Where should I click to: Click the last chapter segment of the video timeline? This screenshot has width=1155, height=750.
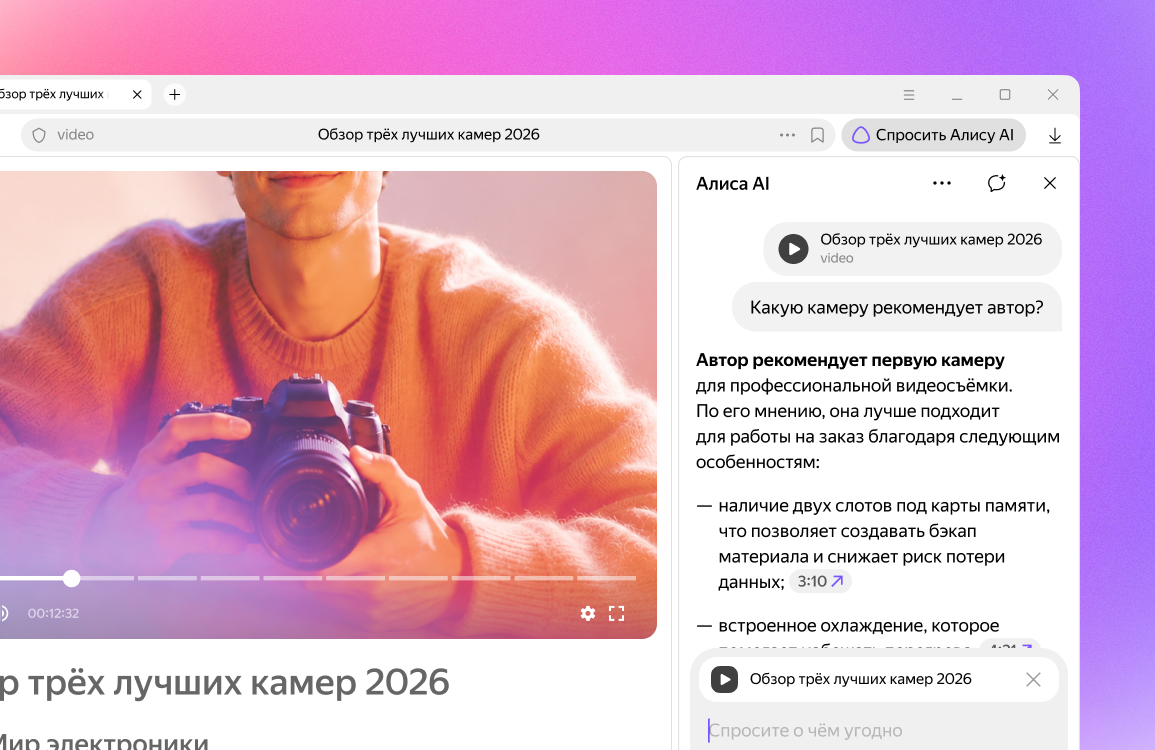click(605, 578)
